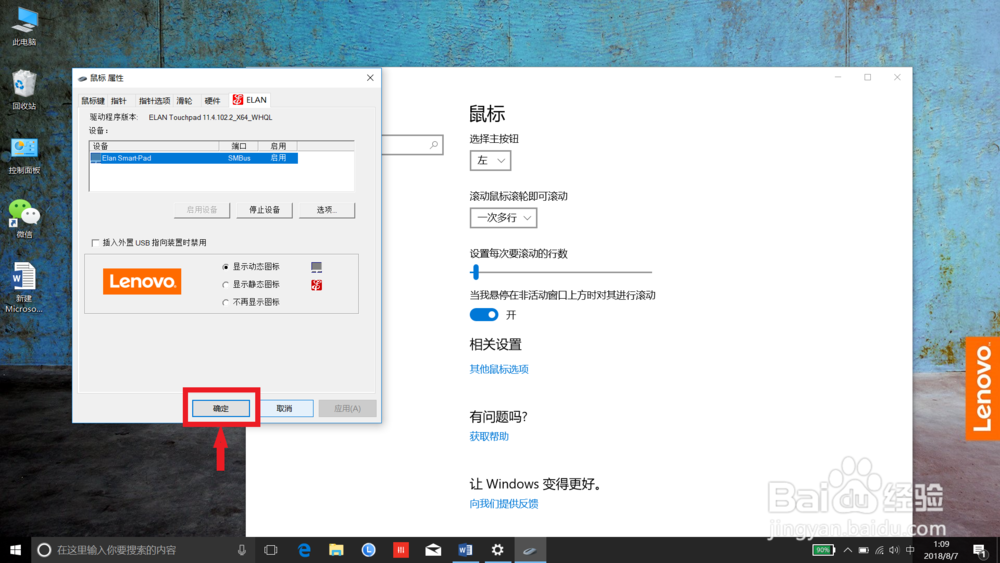The image size is (1000, 563).
Task: Click the Elan Smart-Pad device icon
Action: tap(96, 158)
